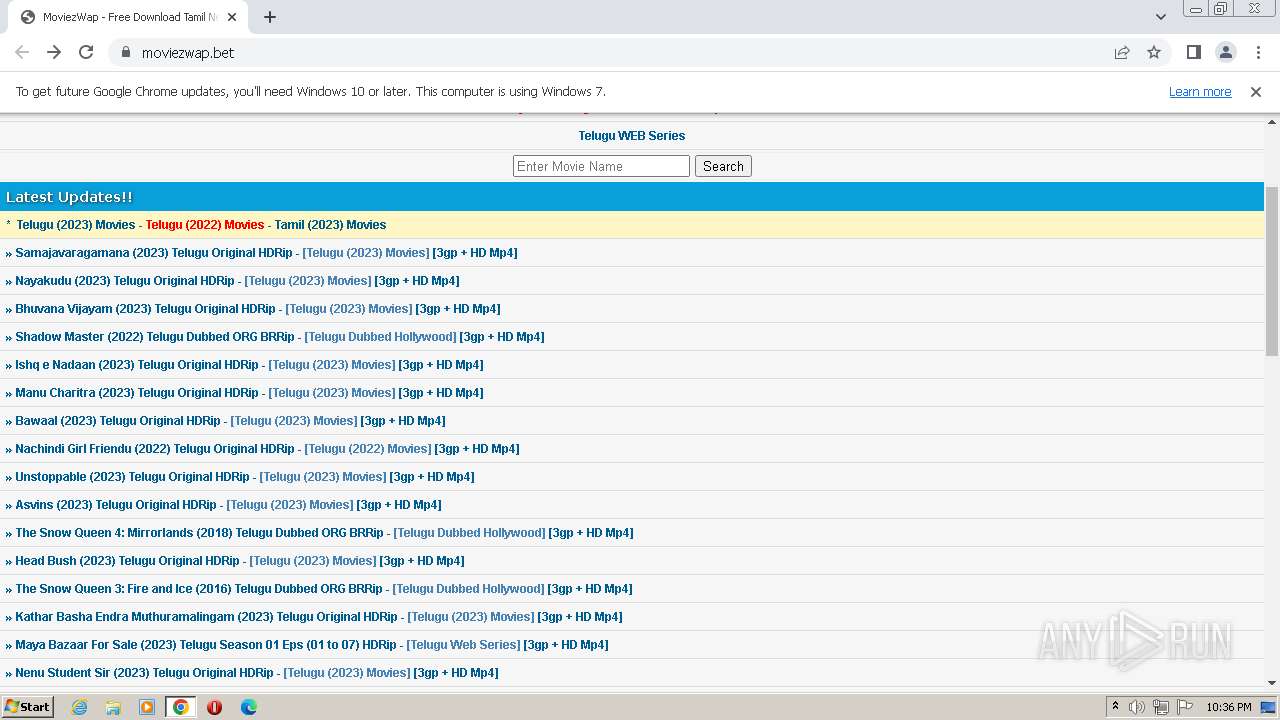Click the page vertical scrollbar thumb
The width and height of the screenshot is (1280, 720).
click(x=1272, y=271)
